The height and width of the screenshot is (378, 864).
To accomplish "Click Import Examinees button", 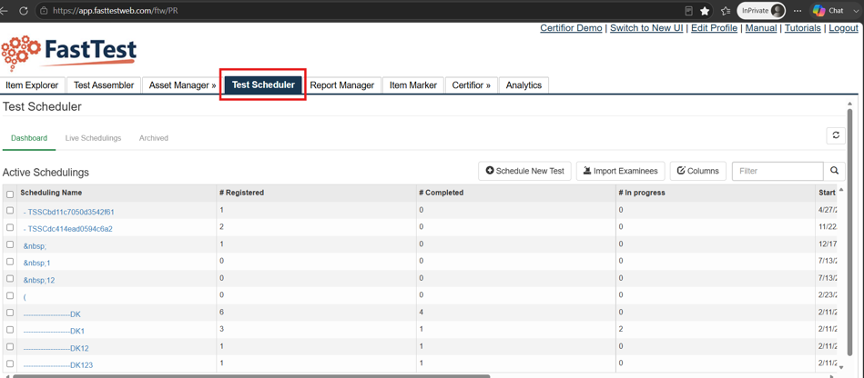I will [620, 171].
